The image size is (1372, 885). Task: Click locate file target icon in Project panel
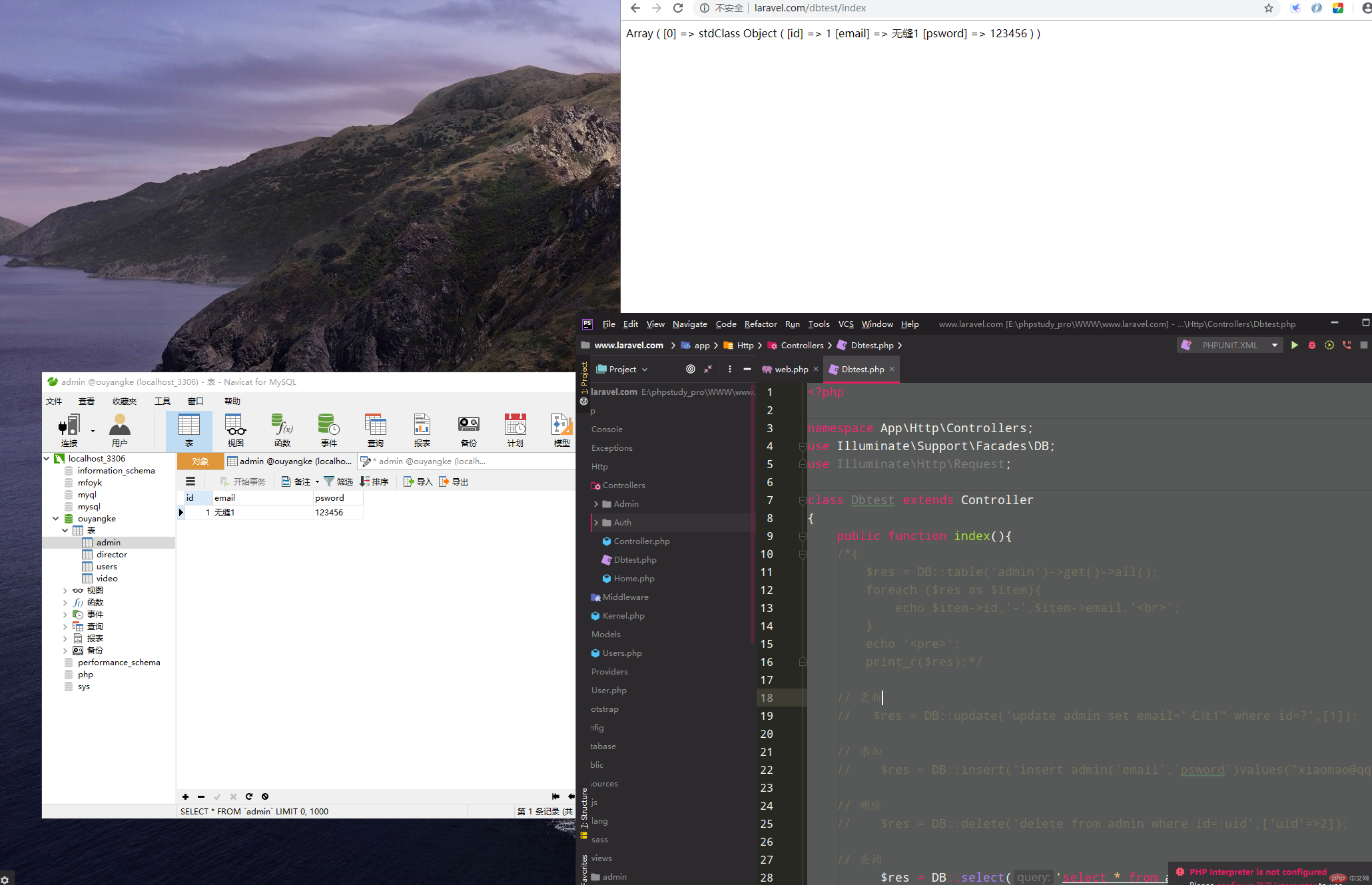click(x=691, y=369)
